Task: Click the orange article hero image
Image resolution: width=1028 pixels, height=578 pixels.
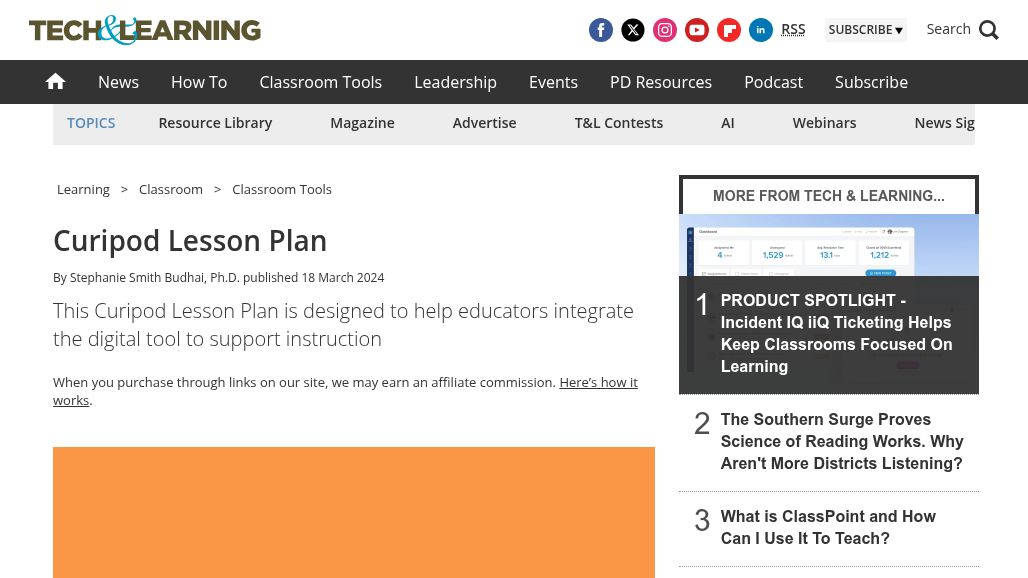Action: pos(354,512)
